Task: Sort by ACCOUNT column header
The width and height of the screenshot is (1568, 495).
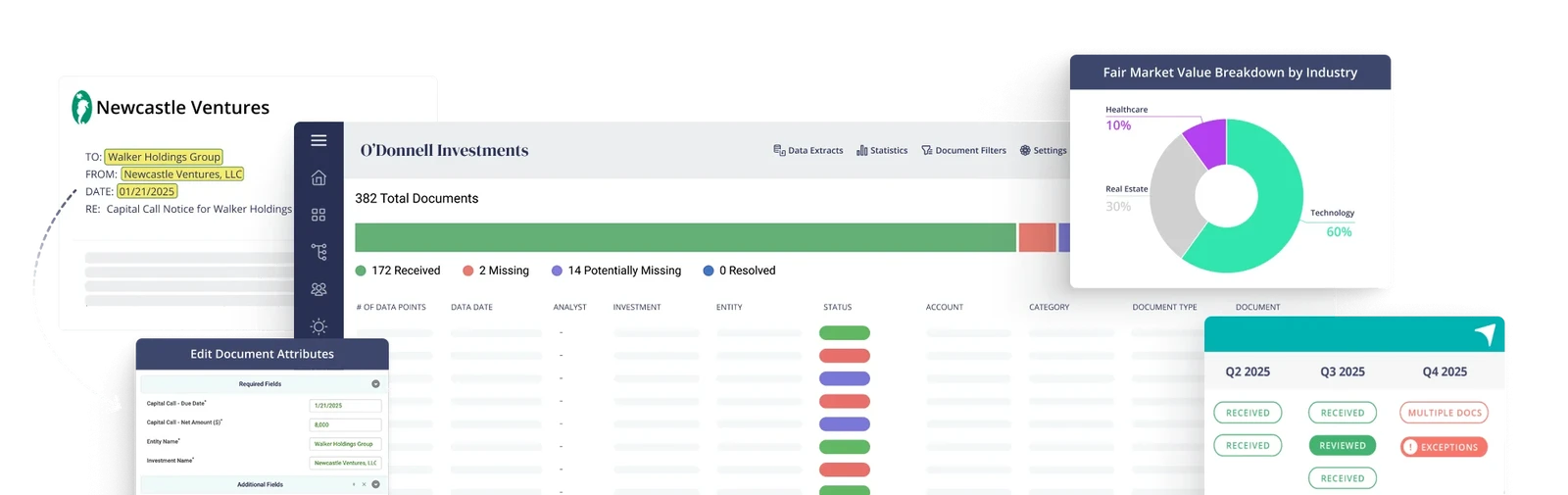Action: [944, 307]
